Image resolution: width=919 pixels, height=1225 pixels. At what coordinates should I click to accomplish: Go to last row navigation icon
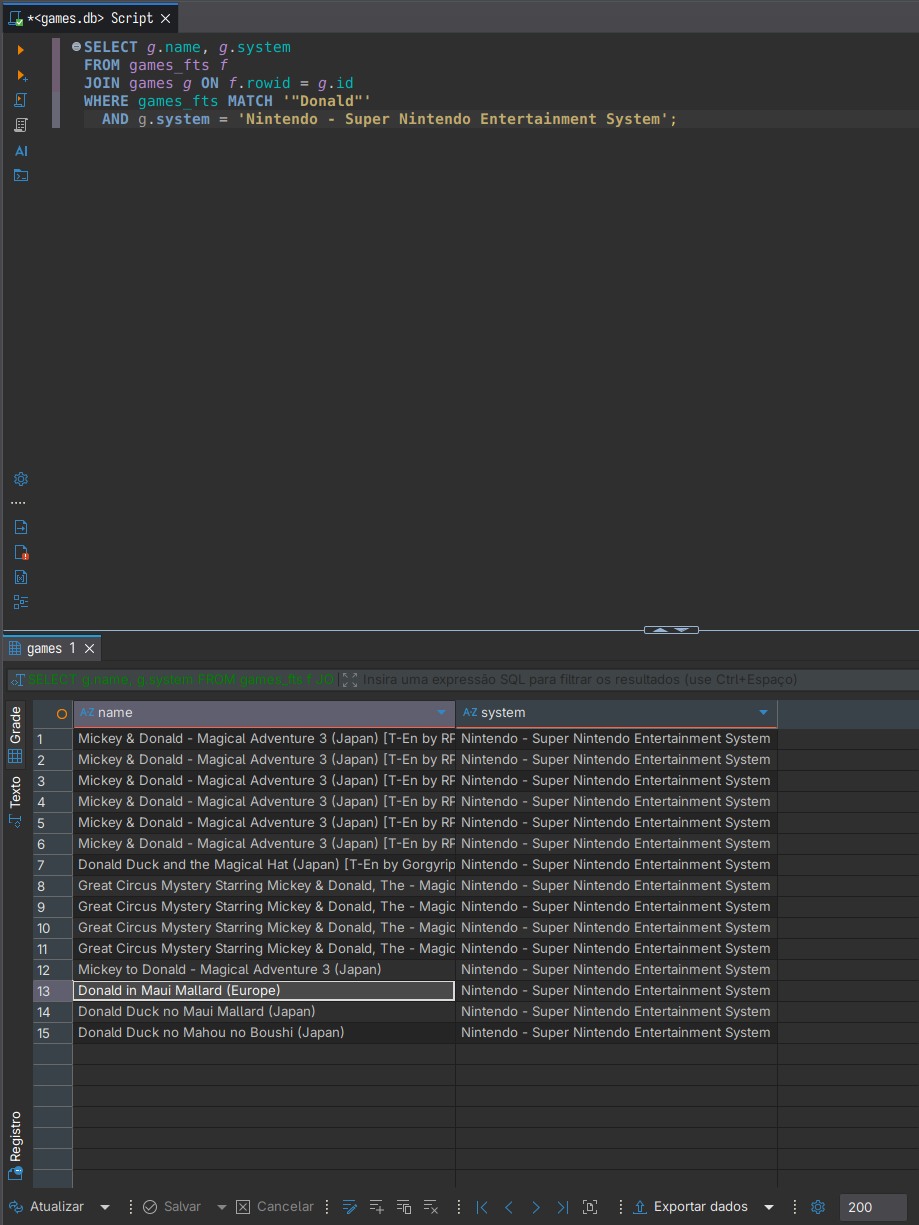click(x=563, y=1207)
